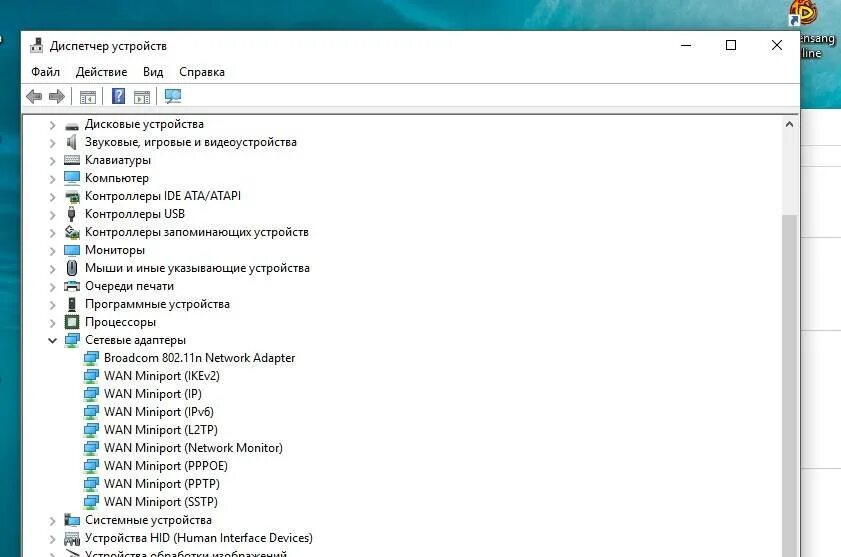Screen dimensions: 841x557
Task: Click the Программные устройства icon
Action: (72, 304)
